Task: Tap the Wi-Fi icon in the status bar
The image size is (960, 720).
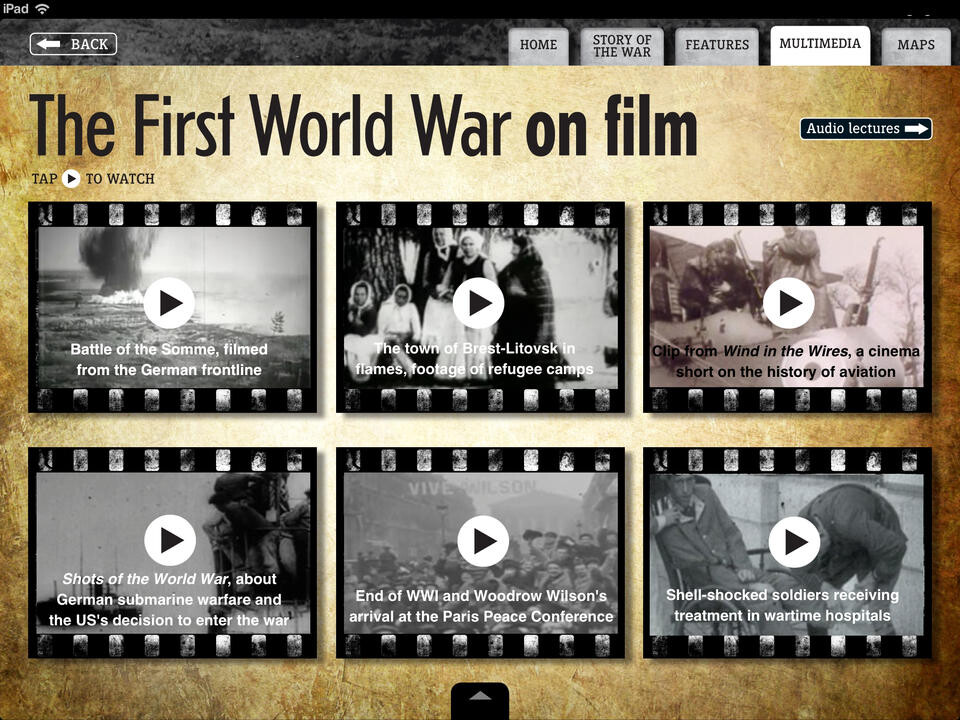Action: 41,7
